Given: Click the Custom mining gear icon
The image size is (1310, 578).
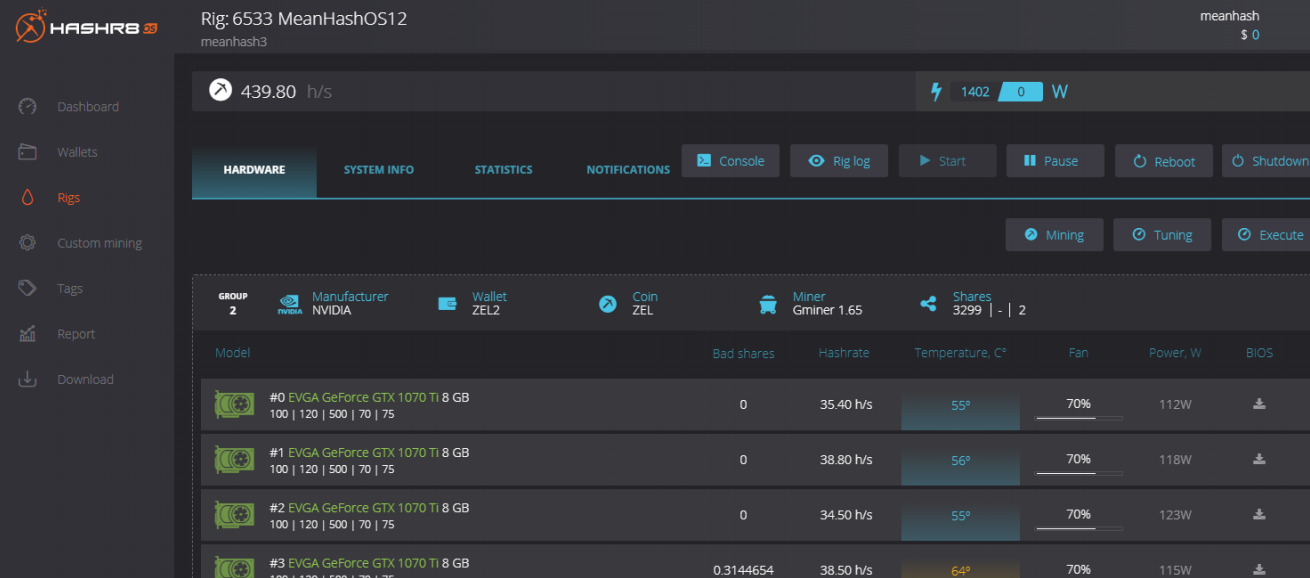Looking at the screenshot, I should pos(27,243).
